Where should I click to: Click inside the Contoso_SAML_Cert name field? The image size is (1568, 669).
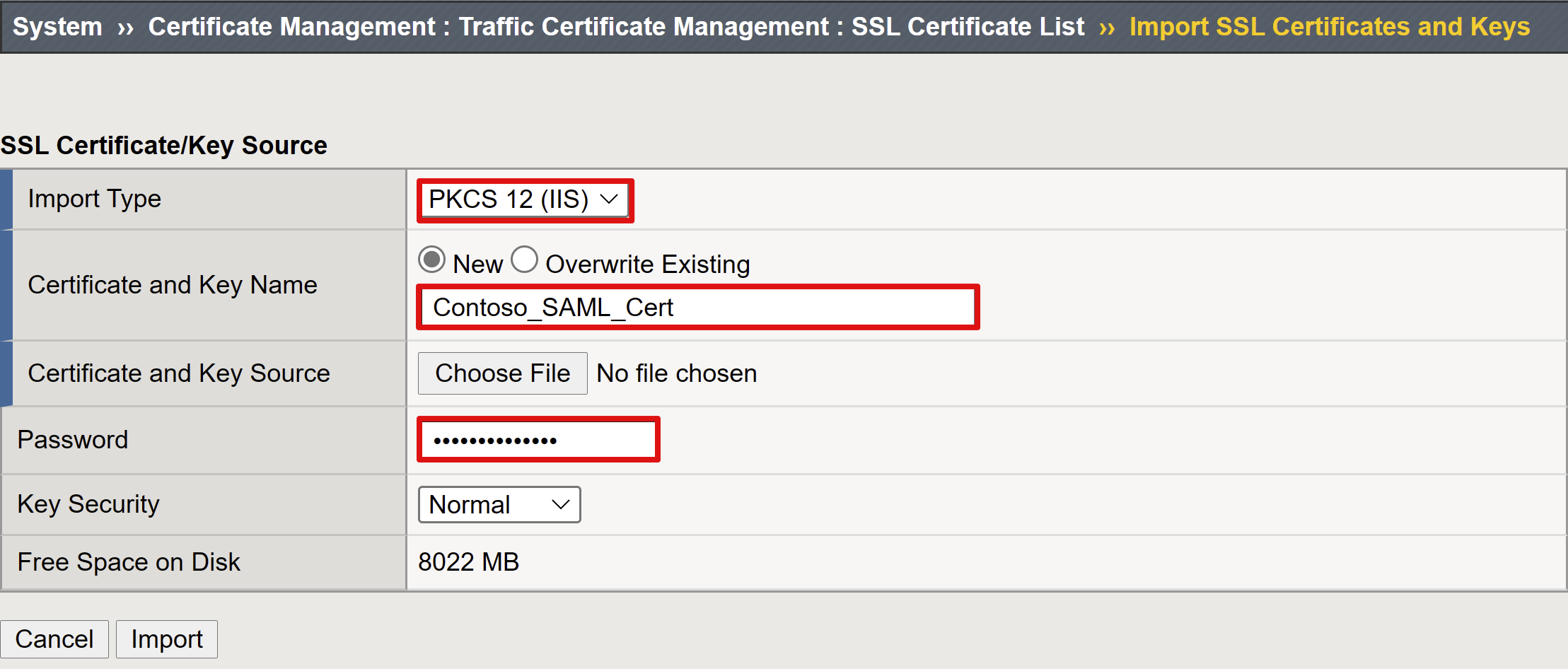(x=697, y=307)
